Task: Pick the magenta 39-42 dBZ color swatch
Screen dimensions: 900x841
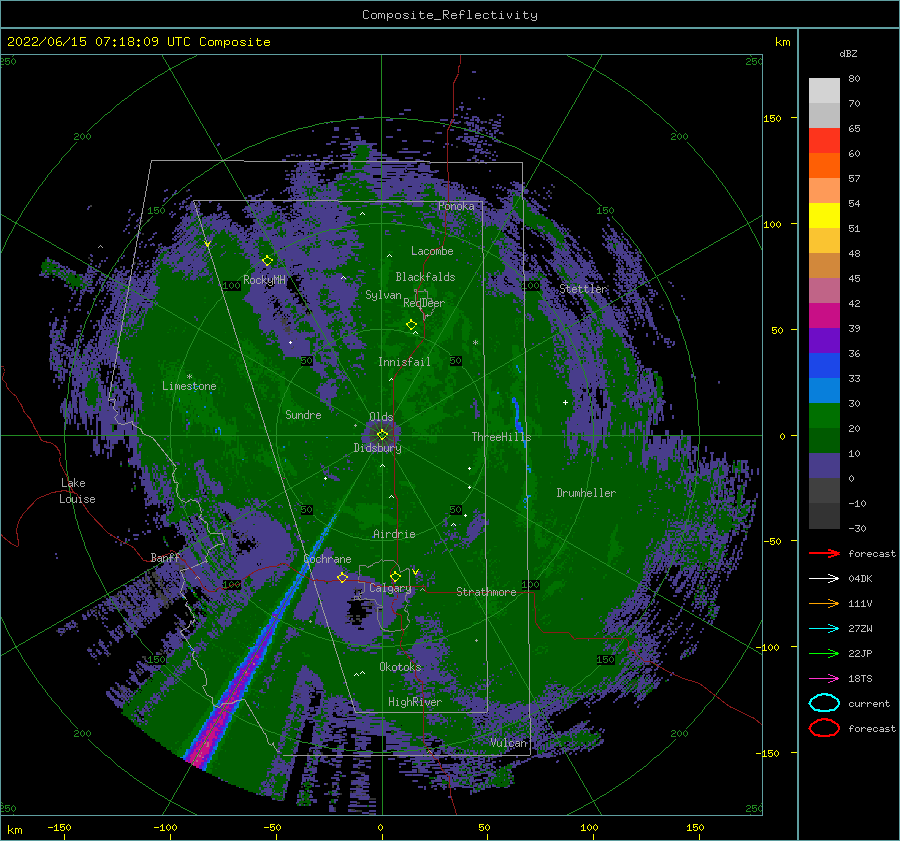Action: coord(824,316)
